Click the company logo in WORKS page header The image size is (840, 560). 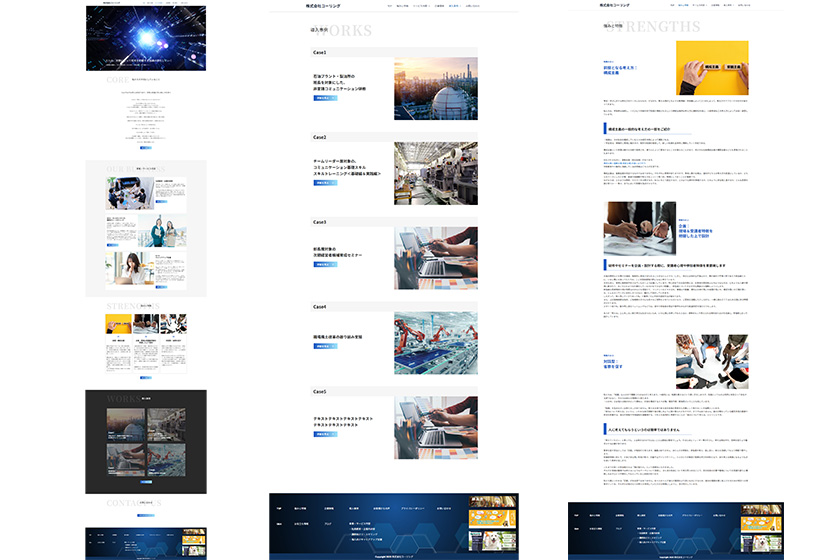pos(325,6)
